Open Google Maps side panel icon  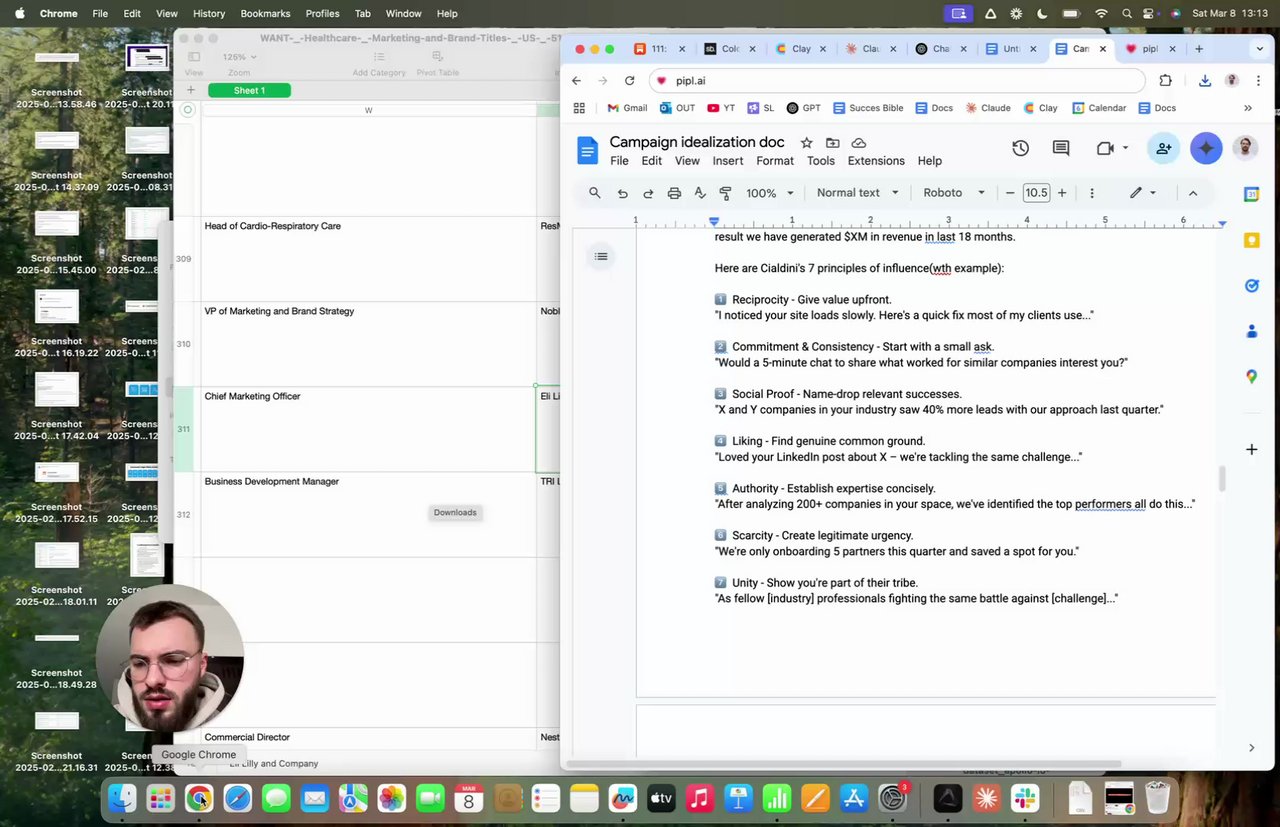[1251, 377]
